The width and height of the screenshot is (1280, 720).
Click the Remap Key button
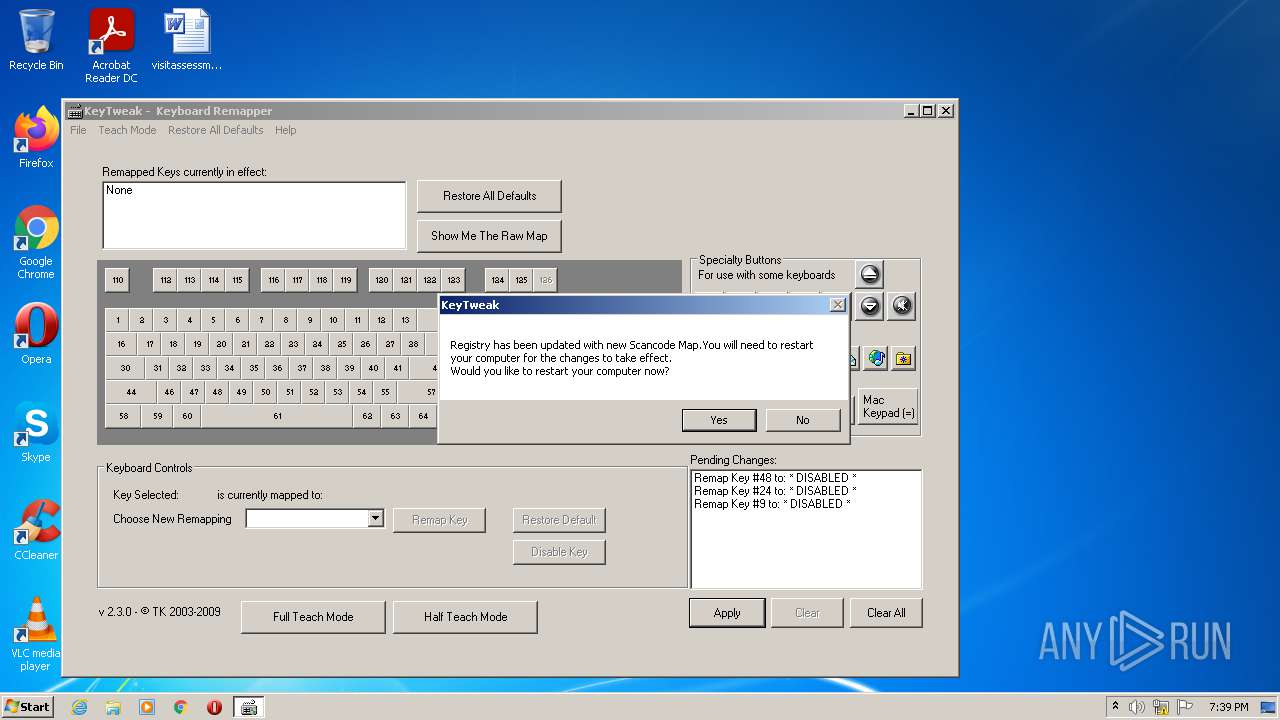click(x=439, y=520)
